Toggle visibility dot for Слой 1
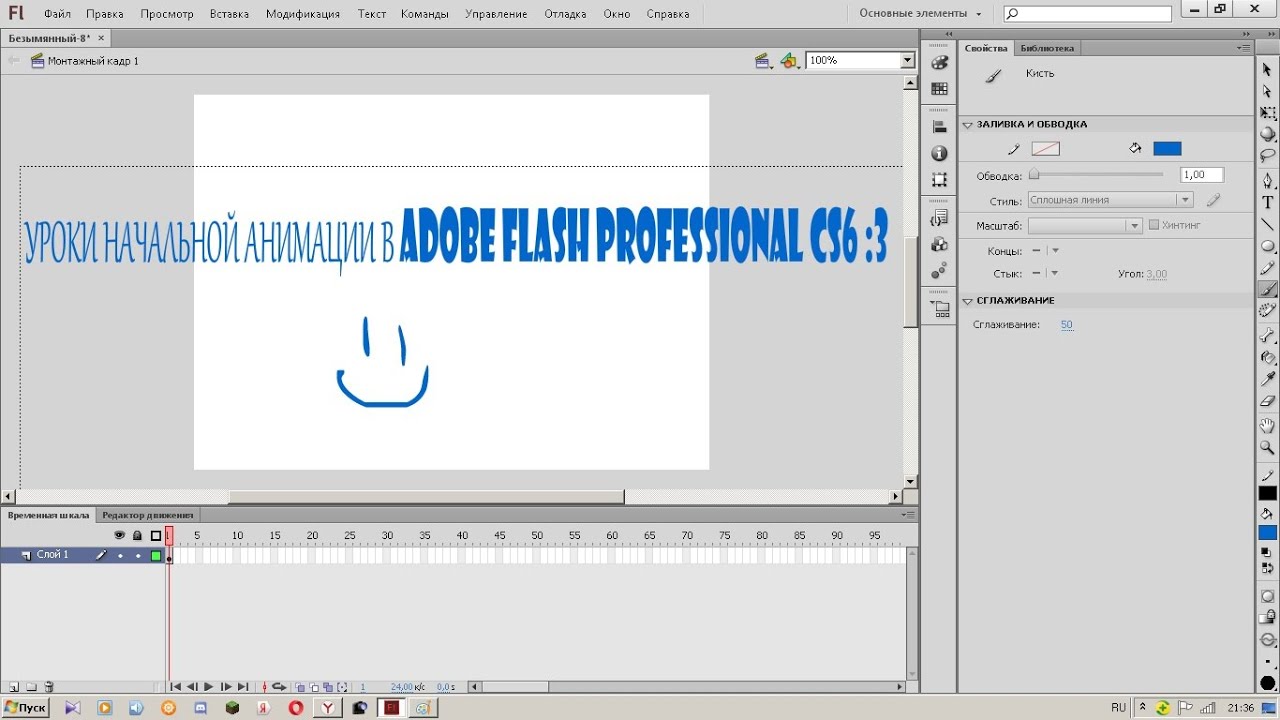Viewport: 1280px width, 720px height. coord(119,556)
